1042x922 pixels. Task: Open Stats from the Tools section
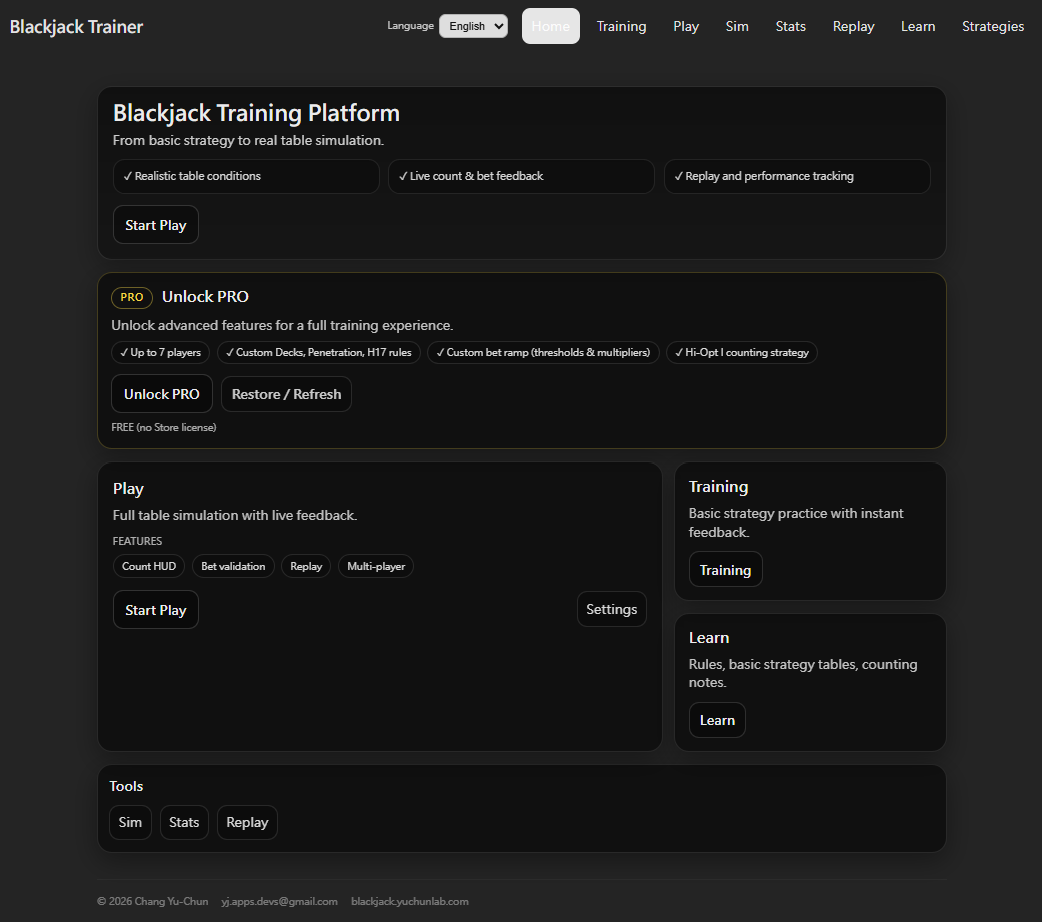click(184, 822)
